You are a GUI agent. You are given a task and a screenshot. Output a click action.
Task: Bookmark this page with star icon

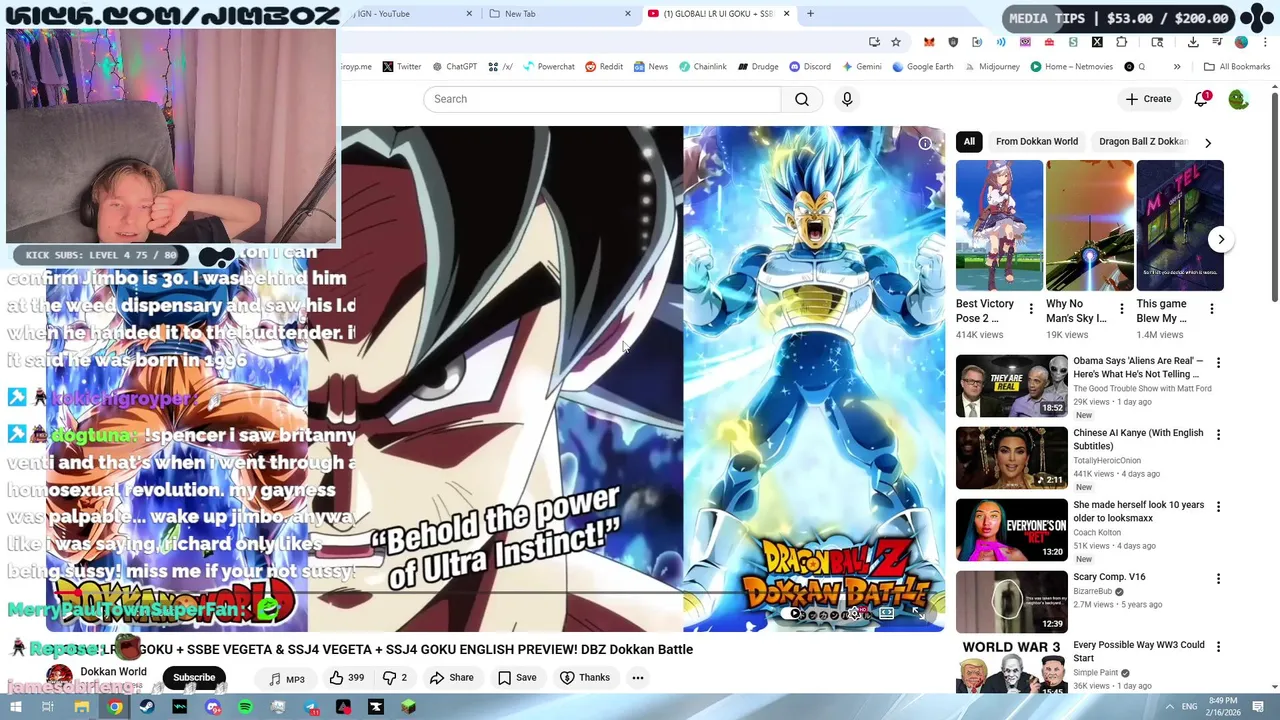click(896, 42)
